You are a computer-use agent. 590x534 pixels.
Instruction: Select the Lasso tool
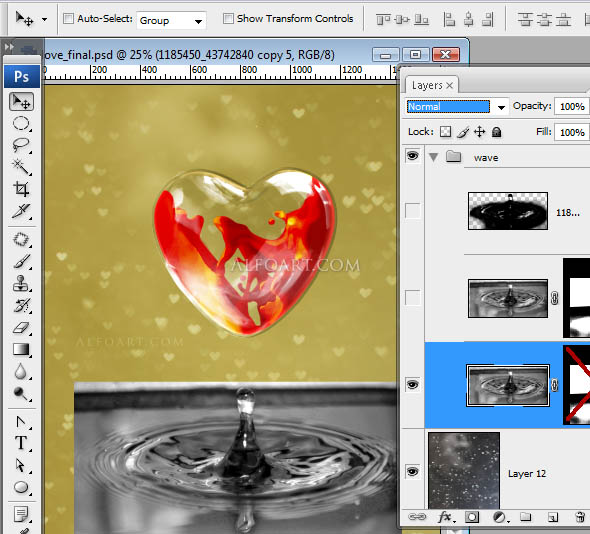[21, 145]
